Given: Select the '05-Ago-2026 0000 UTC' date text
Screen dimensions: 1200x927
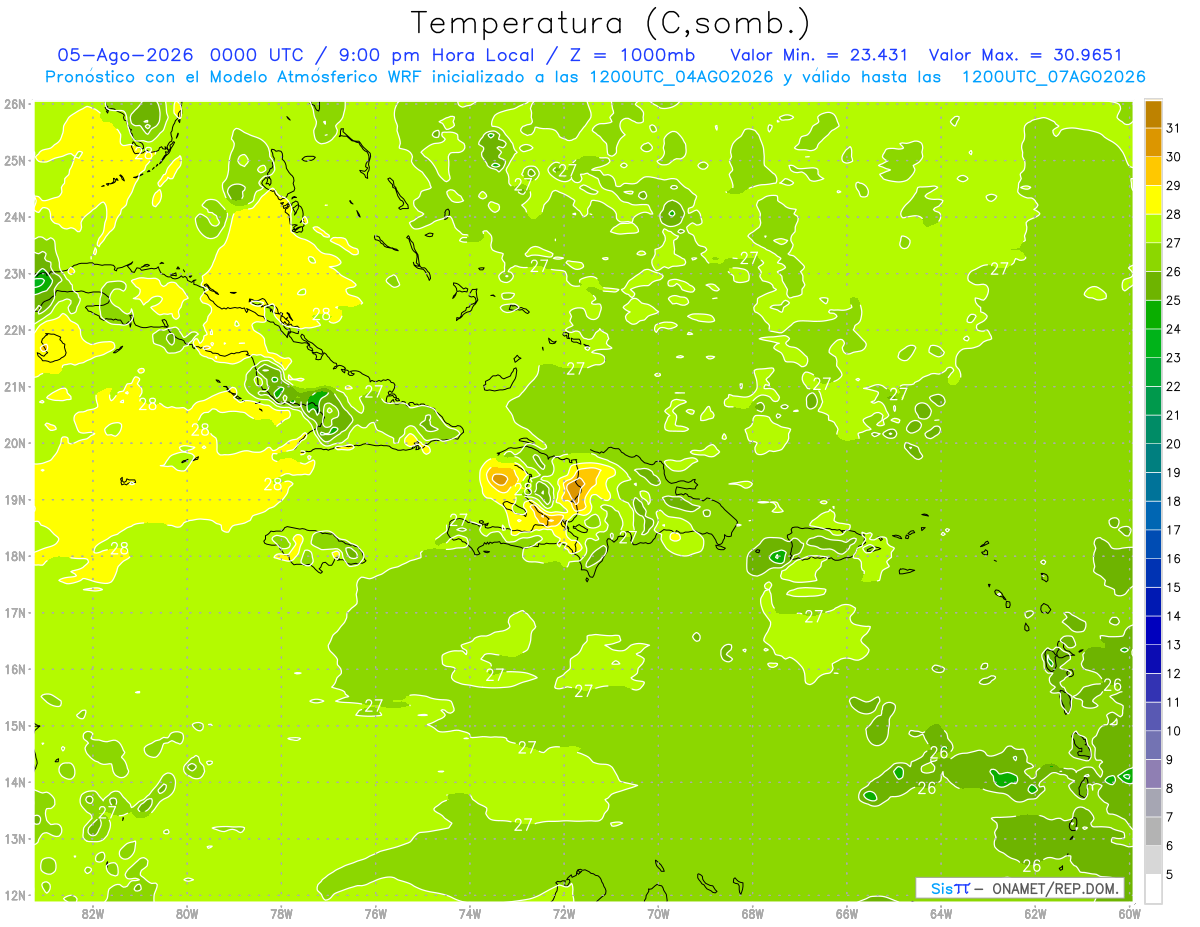Looking at the screenshot, I should tap(180, 55).
